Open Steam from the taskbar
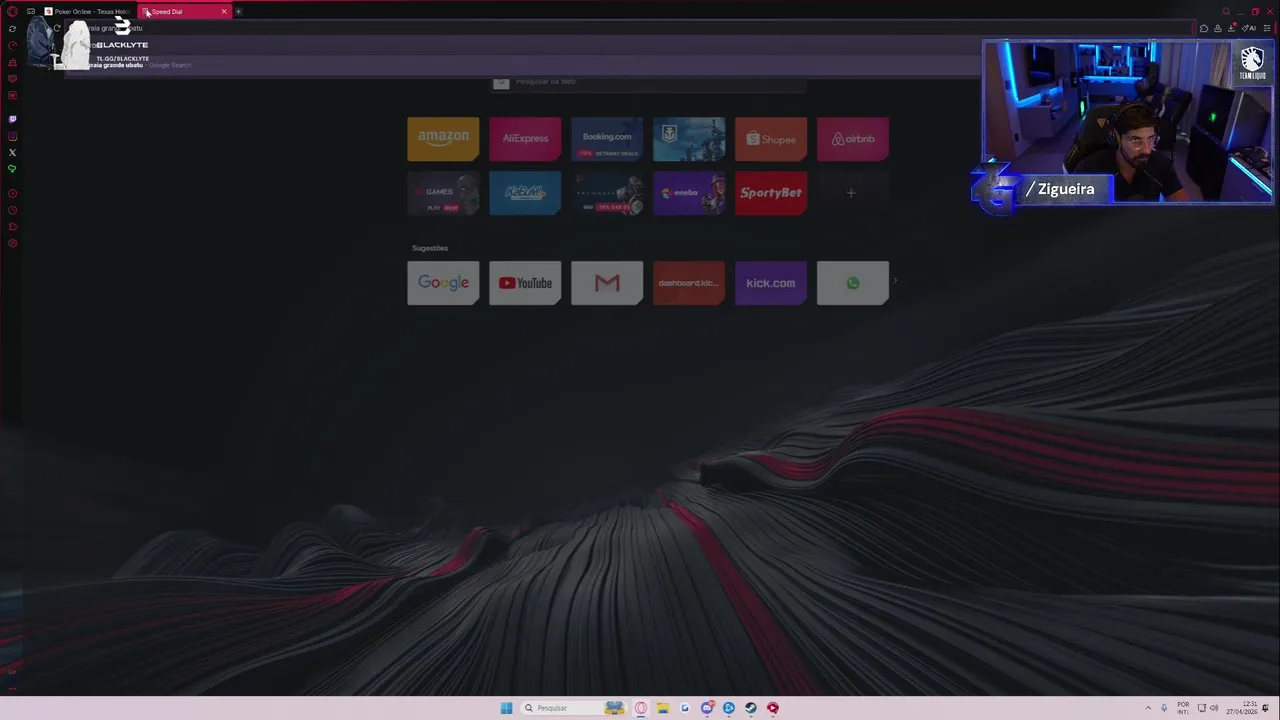The image size is (1280, 720). click(x=750, y=708)
